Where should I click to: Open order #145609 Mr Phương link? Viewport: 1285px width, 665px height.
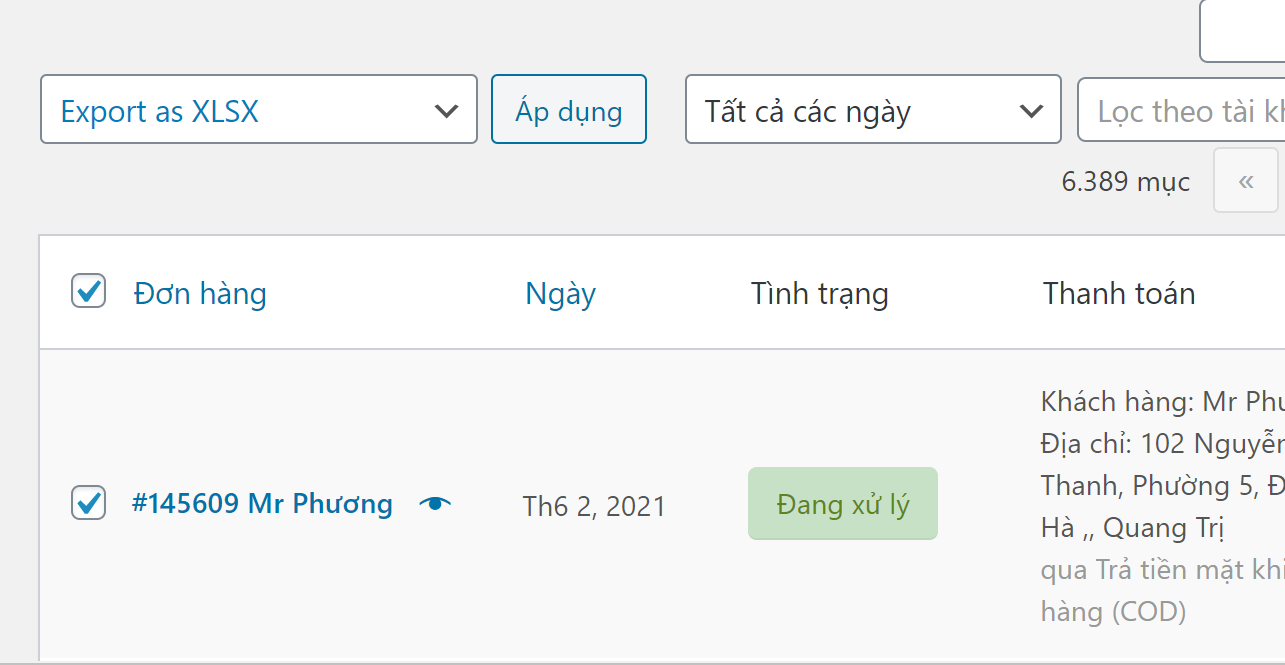tap(262, 503)
